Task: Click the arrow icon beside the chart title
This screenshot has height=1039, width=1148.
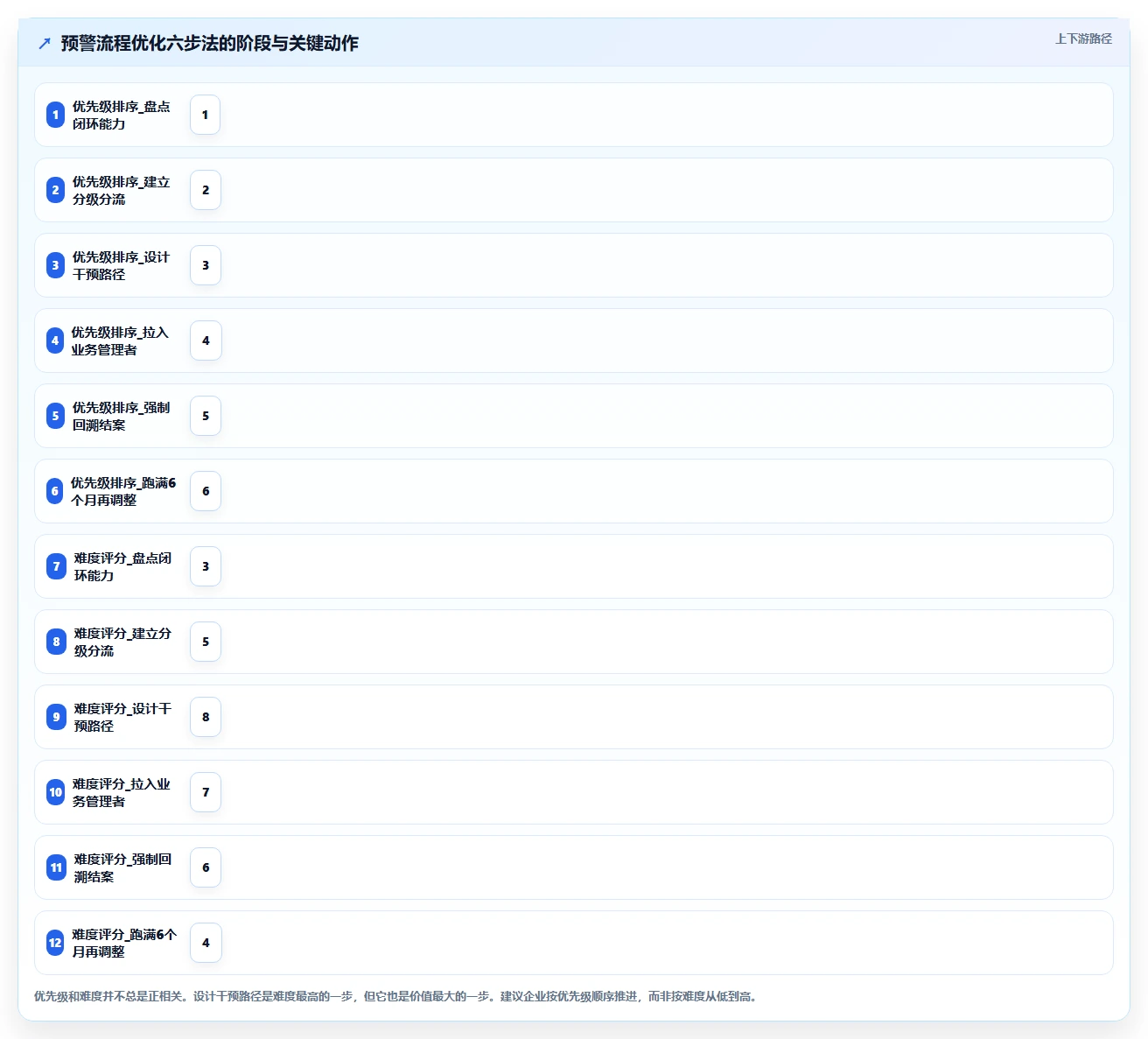Action: click(x=45, y=43)
